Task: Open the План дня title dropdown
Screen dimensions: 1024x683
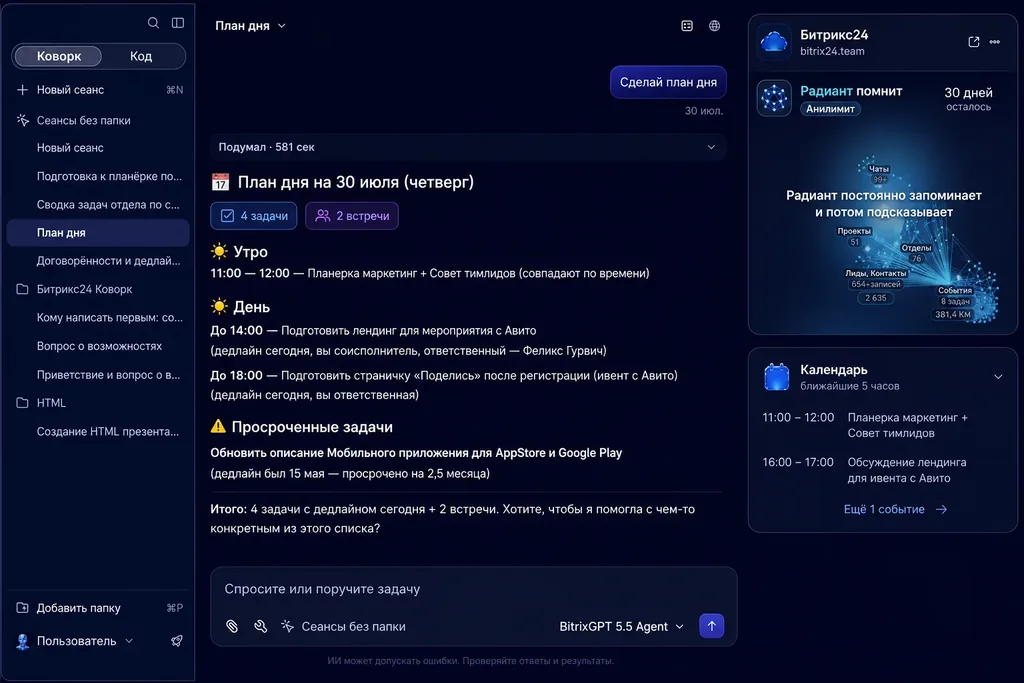Action: click(x=250, y=25)
